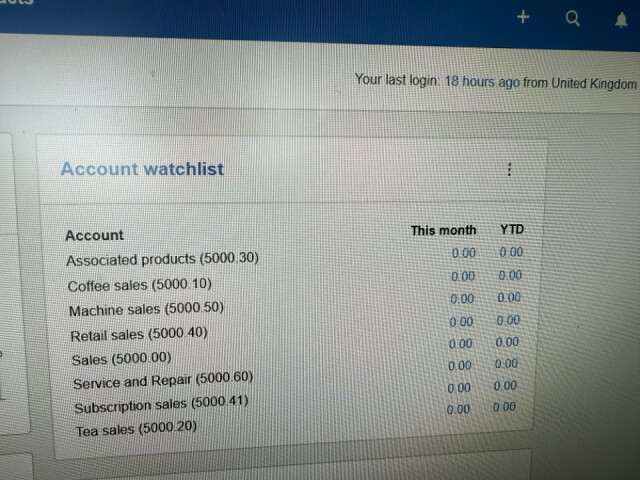Open Retail sales YTD 0.00 value
This screenshot has height=480, width=640.
pyautogui.click(x=508, y=320)
